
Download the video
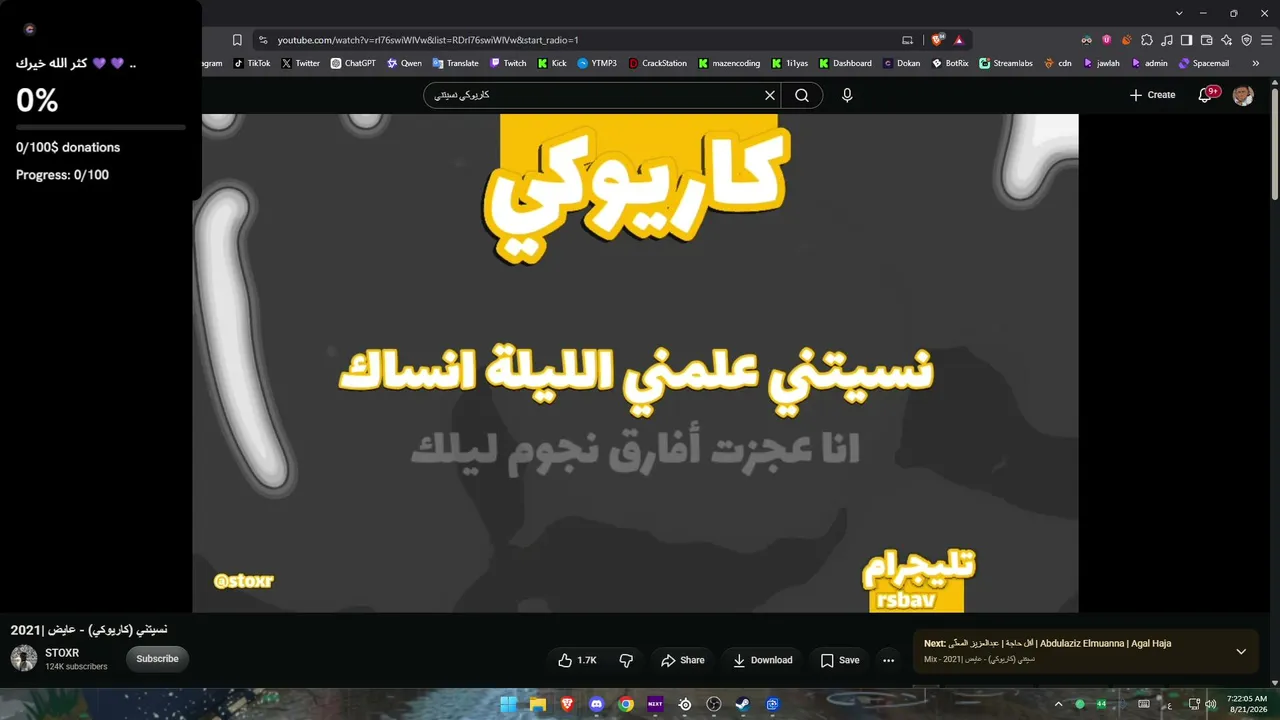pyautogui.click(x=763, y=660)
